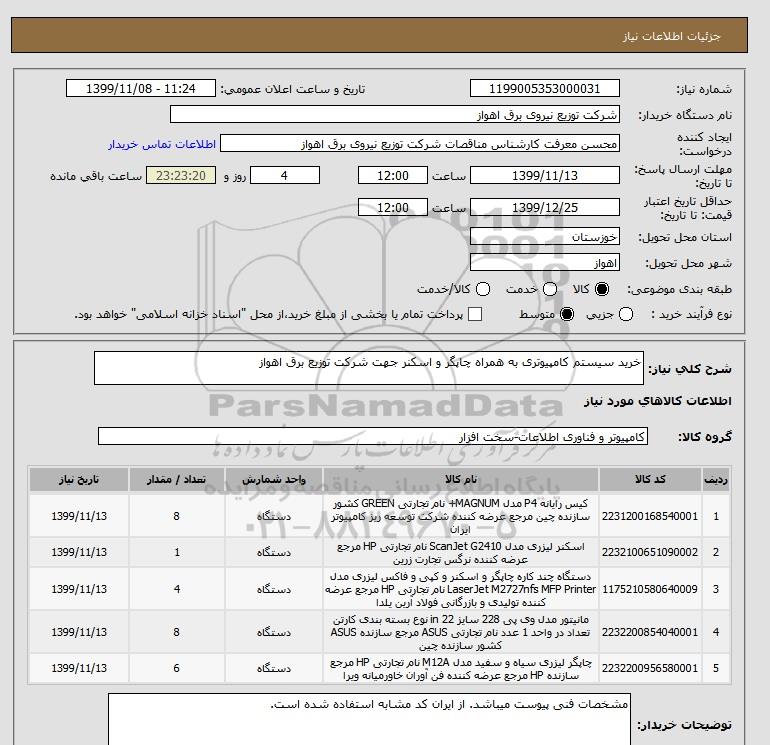Toggle the اسناد خزانه اسلامی payment checkbox
The image size is (770, 745).
click(475, 314)
